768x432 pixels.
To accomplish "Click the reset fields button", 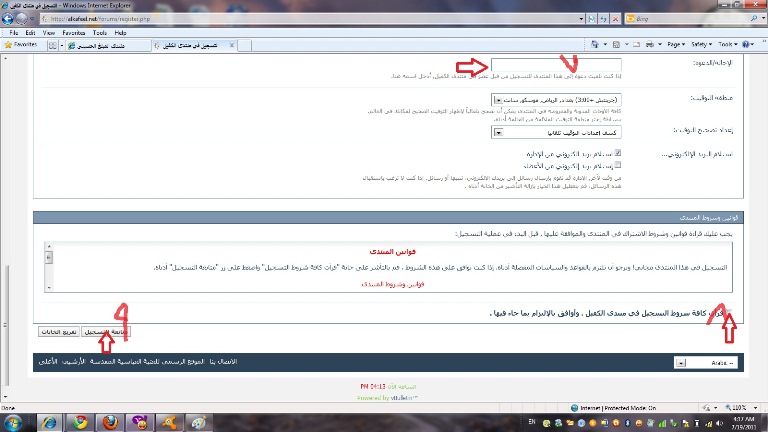I will click(59, 330).
